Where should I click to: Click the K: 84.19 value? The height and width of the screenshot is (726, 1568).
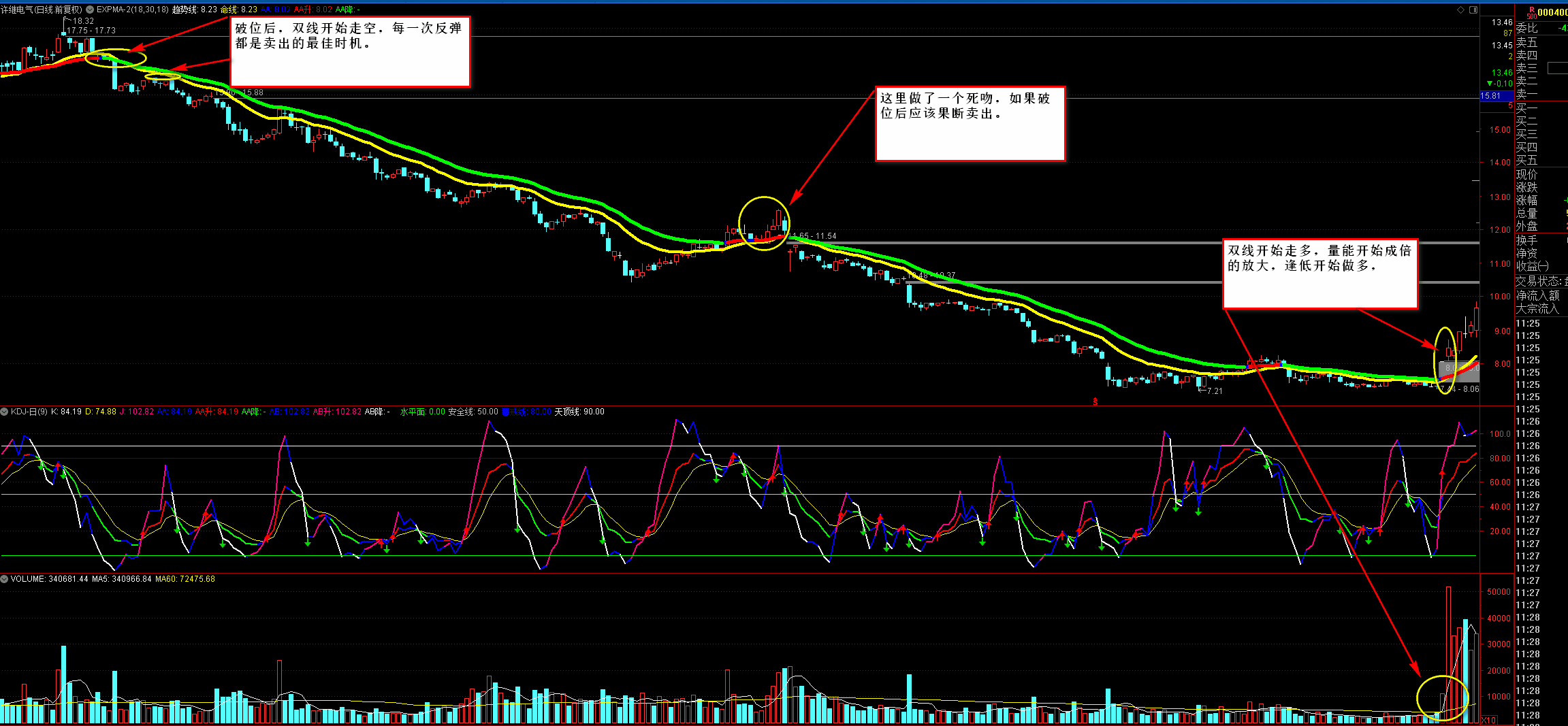coord(67,412)
